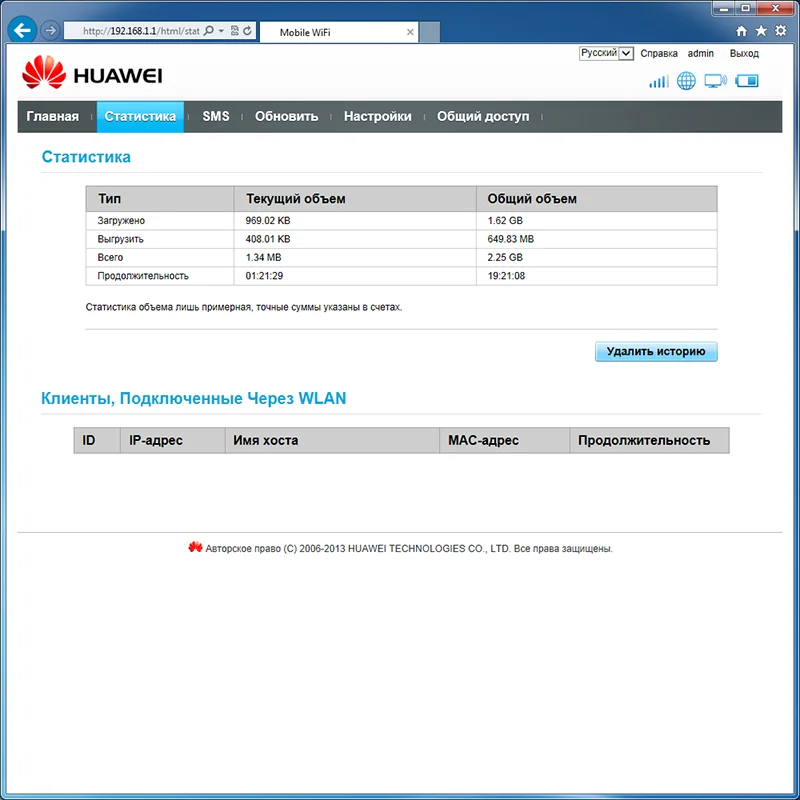
Task: Select the Статистика menu tab
Action: point(140,116)
